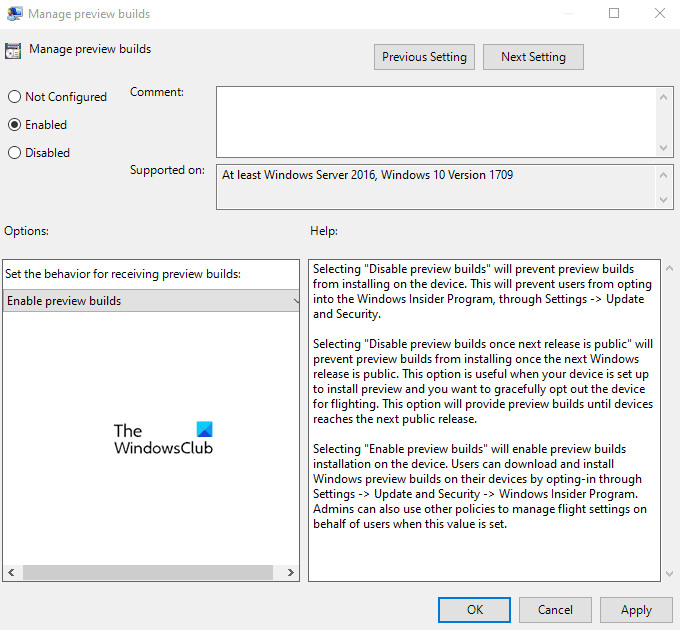The width and height of the screenshot is (680, 630).
Task: Click the 'Selecting "Enable preview builds"' help paragraph
Action: pos(480,486)
